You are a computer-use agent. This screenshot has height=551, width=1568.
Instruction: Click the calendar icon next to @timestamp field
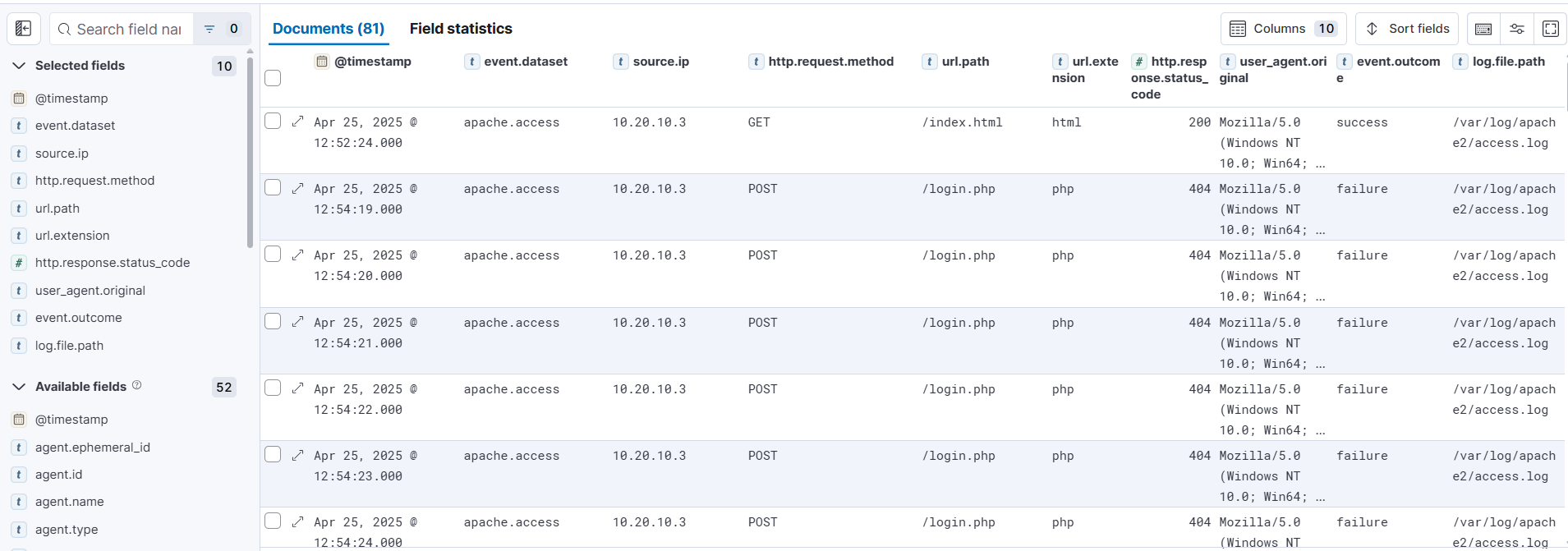pos(322,61)
